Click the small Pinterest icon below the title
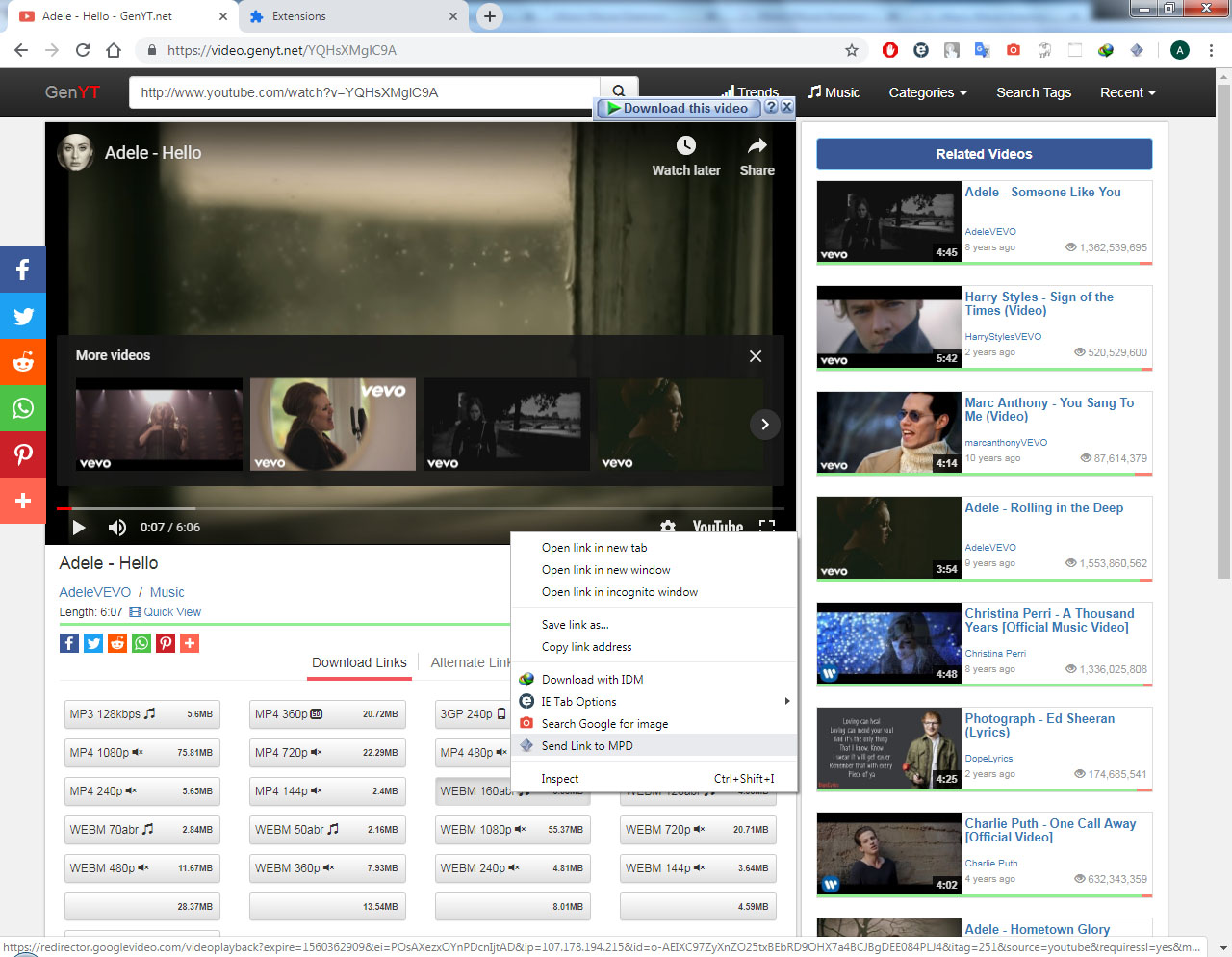The height and width of the screenshot is (957, 1232). click(x=166, y=643)
